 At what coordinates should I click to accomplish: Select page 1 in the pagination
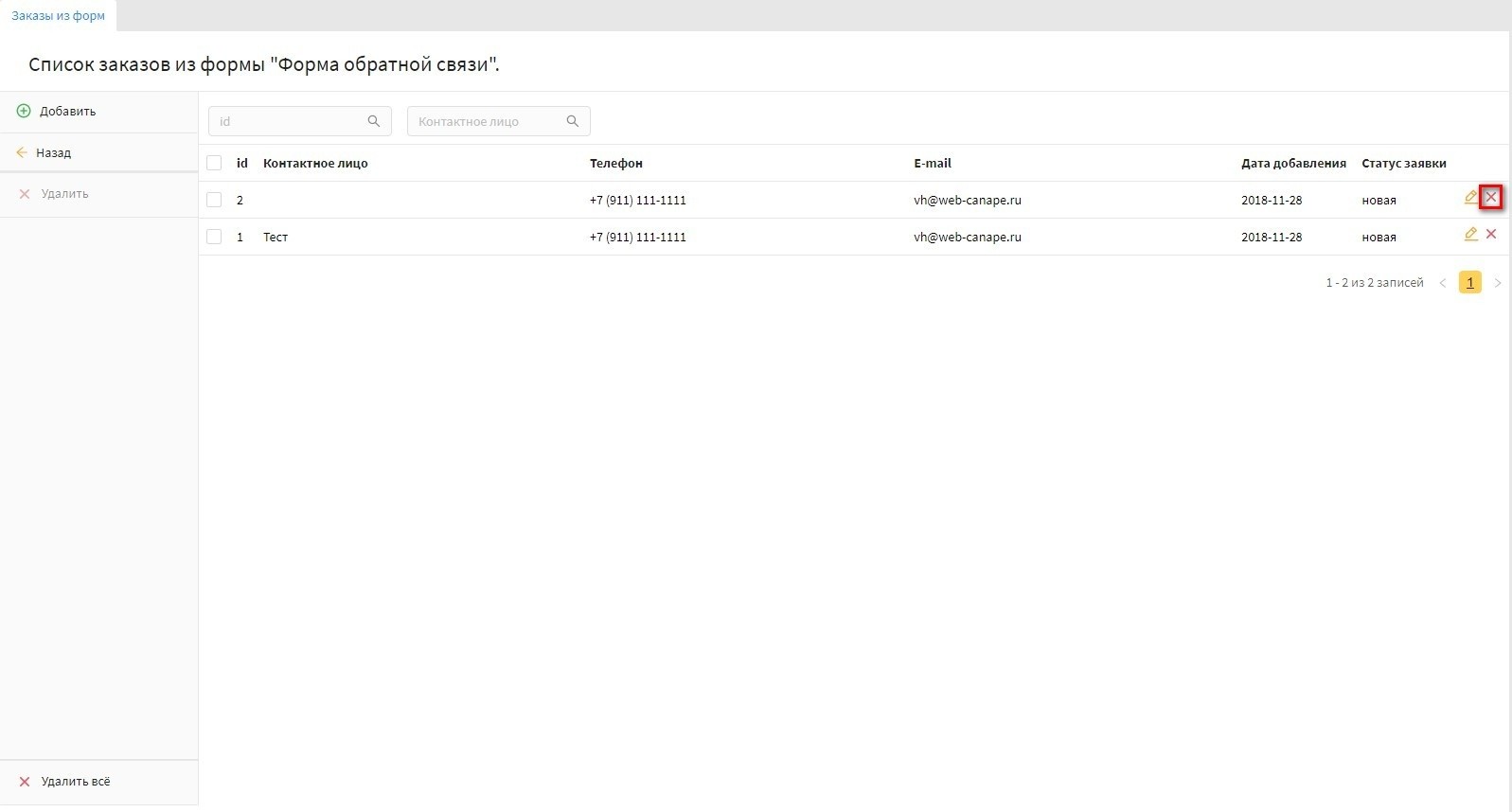click(x=1469, y=283)
